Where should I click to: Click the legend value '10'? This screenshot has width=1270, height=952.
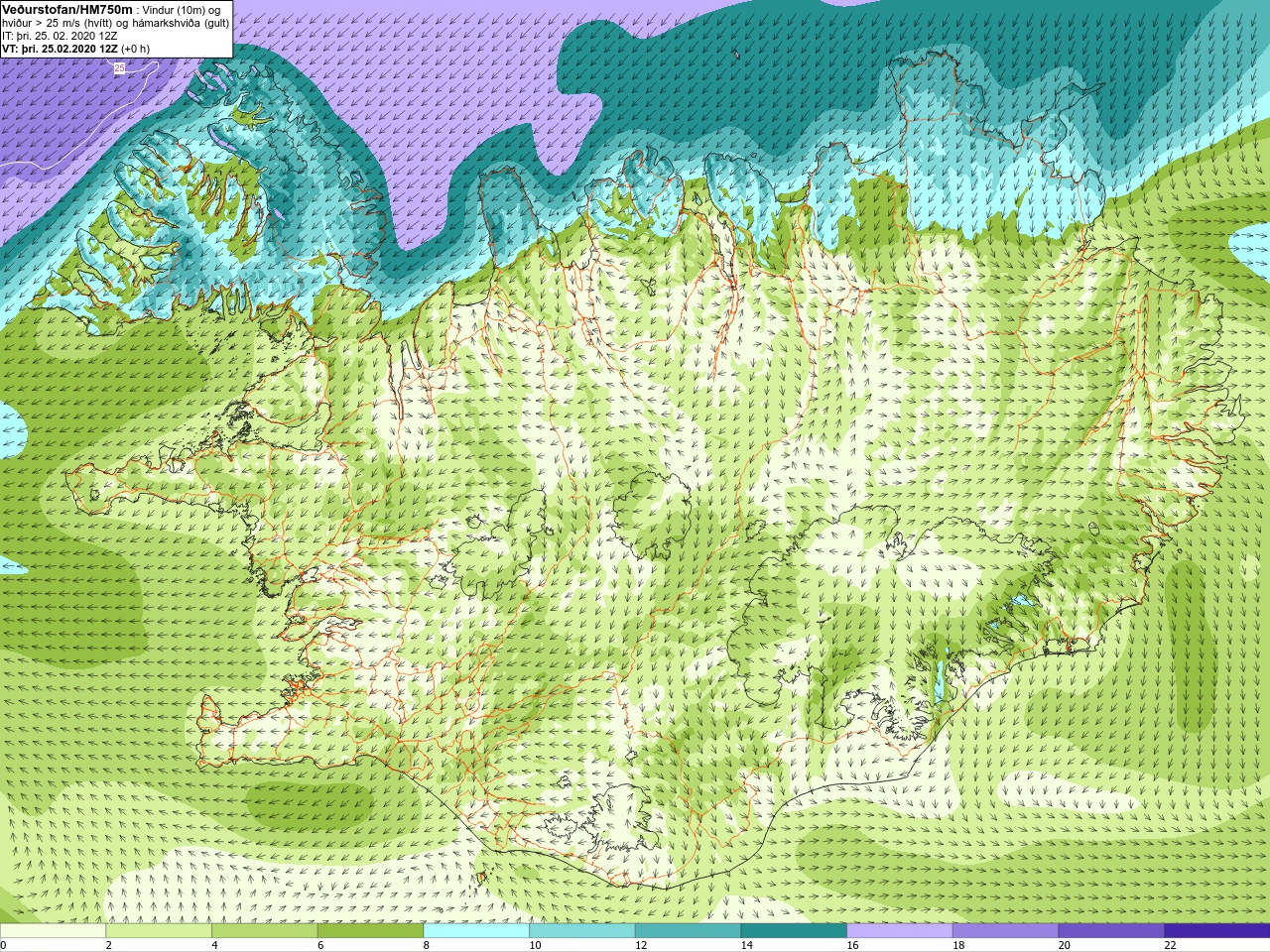(535, 945)
